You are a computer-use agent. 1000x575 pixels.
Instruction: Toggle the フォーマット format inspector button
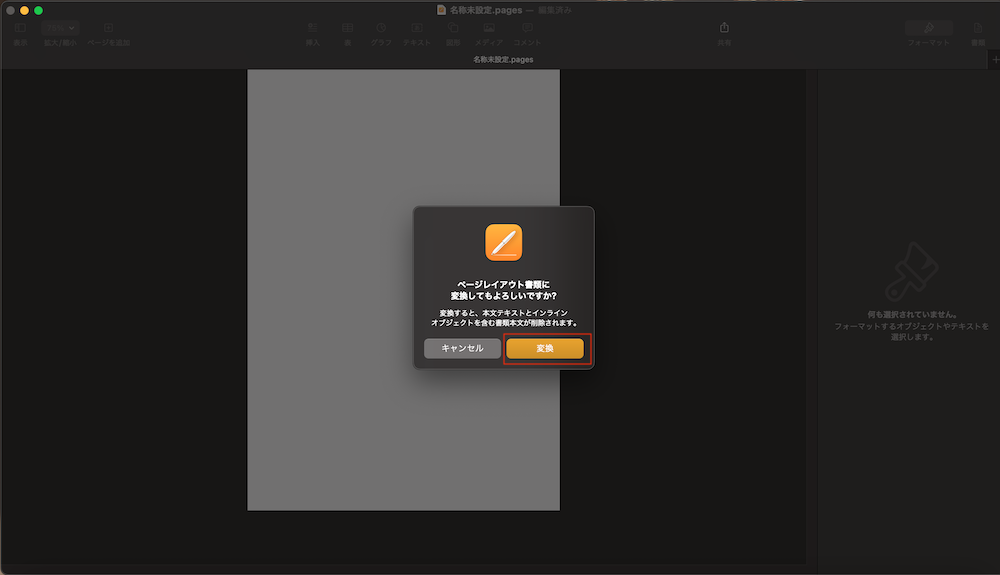click(929, 28)
